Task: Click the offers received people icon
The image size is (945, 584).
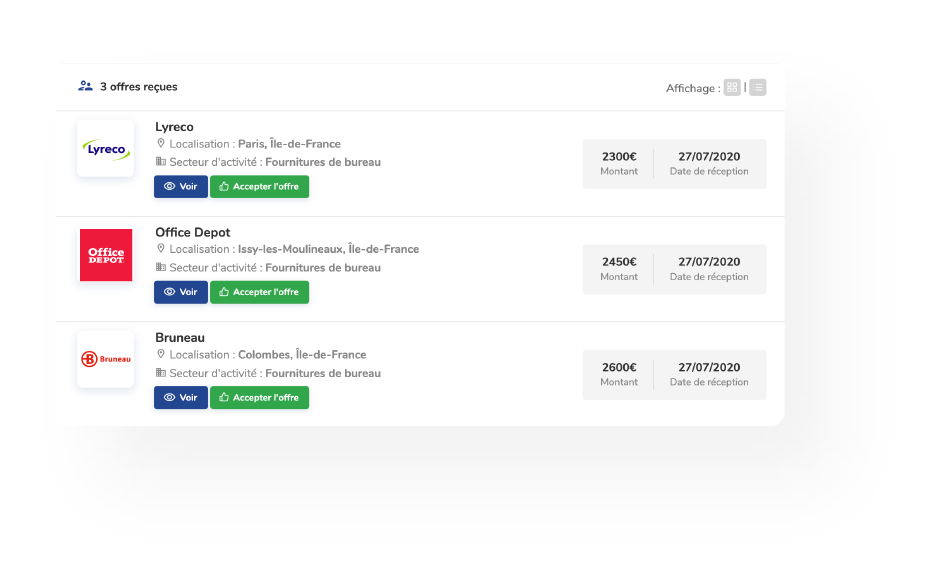Action: point(86,87)
